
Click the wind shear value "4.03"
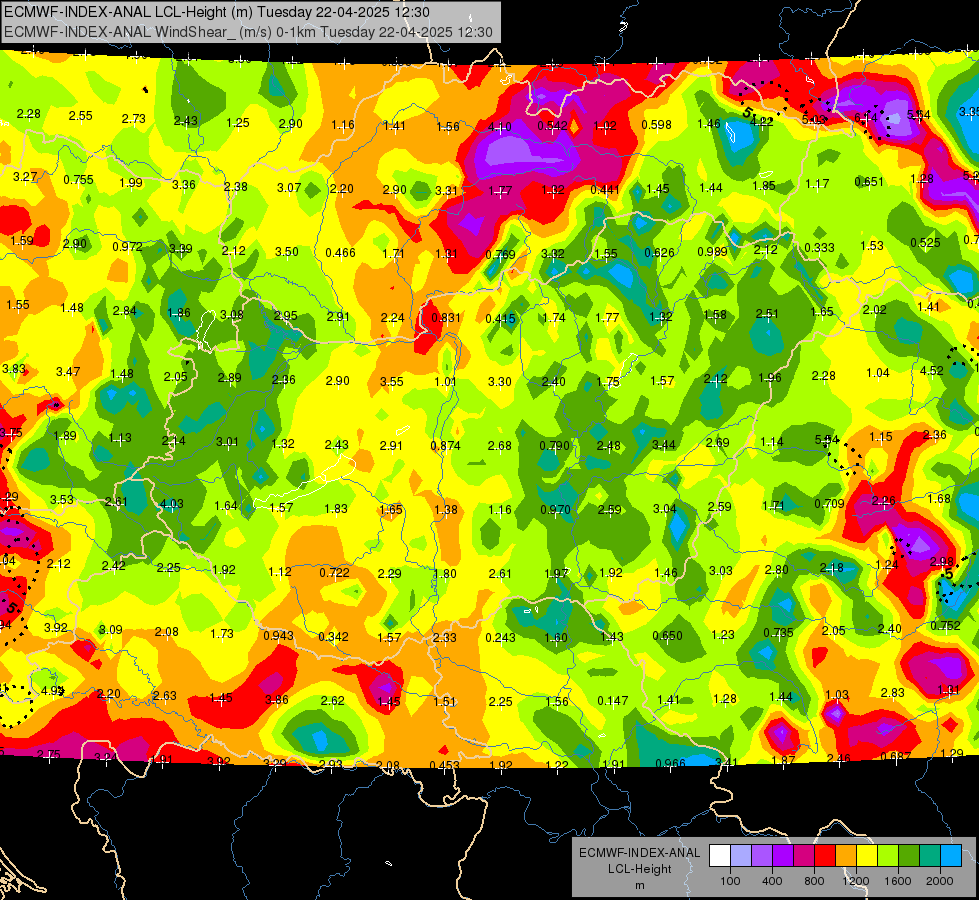coord(172,504)
